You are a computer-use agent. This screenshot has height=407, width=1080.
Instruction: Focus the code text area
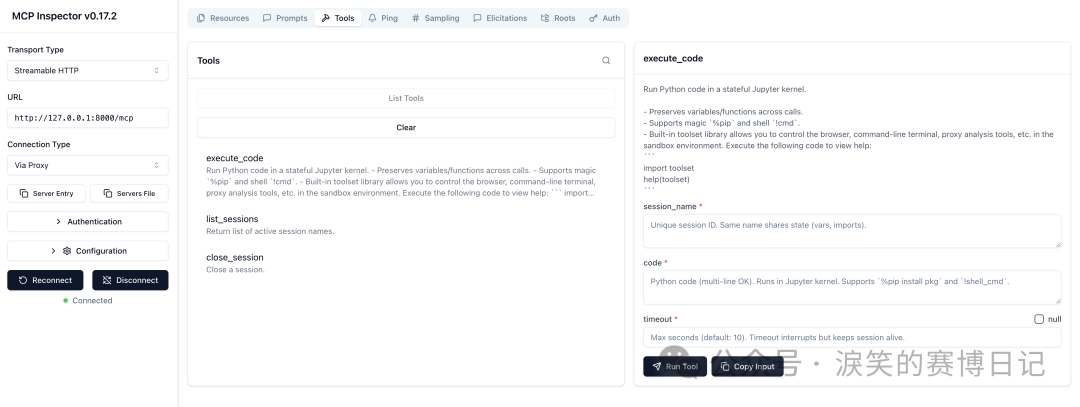click(x=852, y=287)
